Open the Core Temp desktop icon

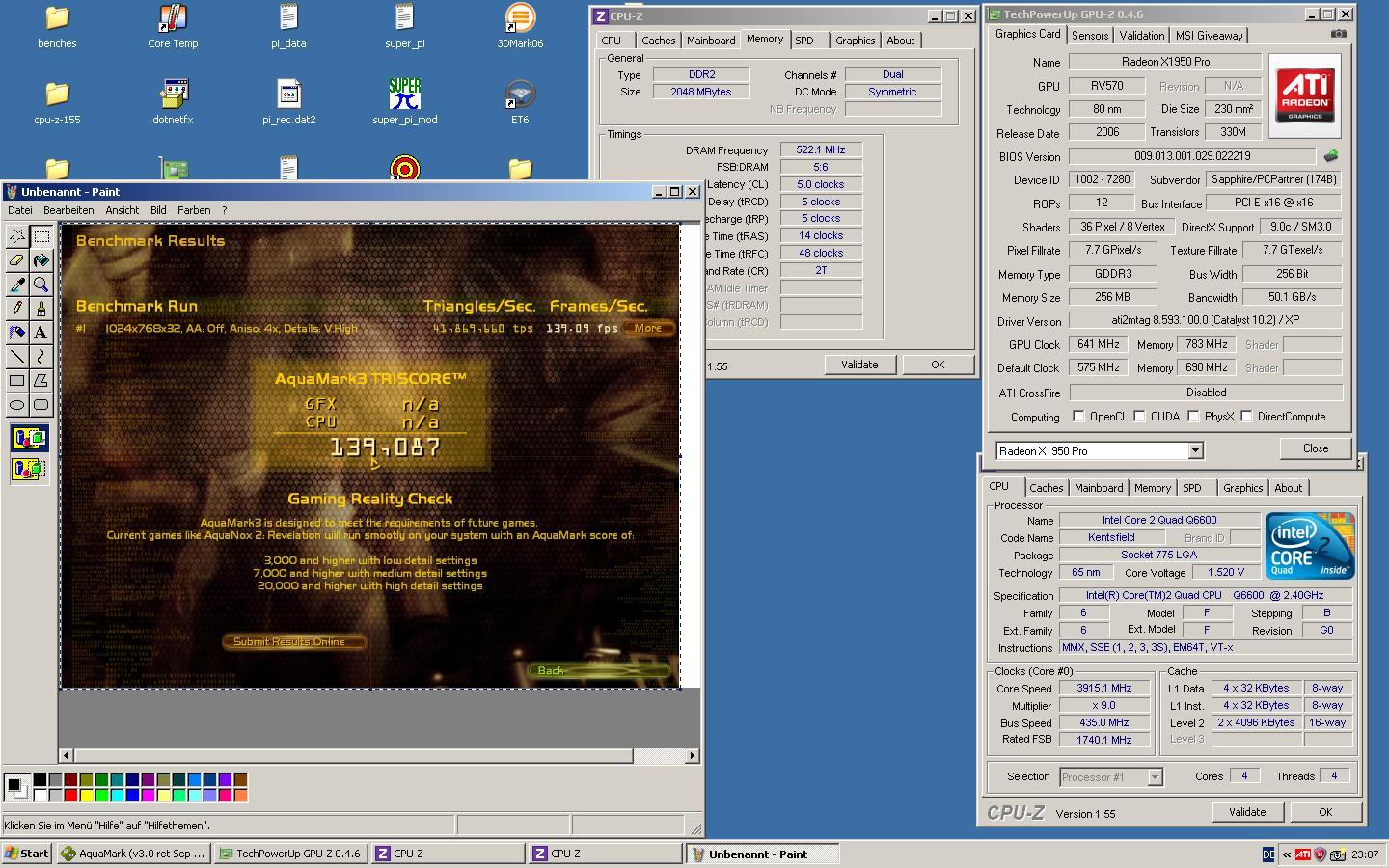[173, 26]
